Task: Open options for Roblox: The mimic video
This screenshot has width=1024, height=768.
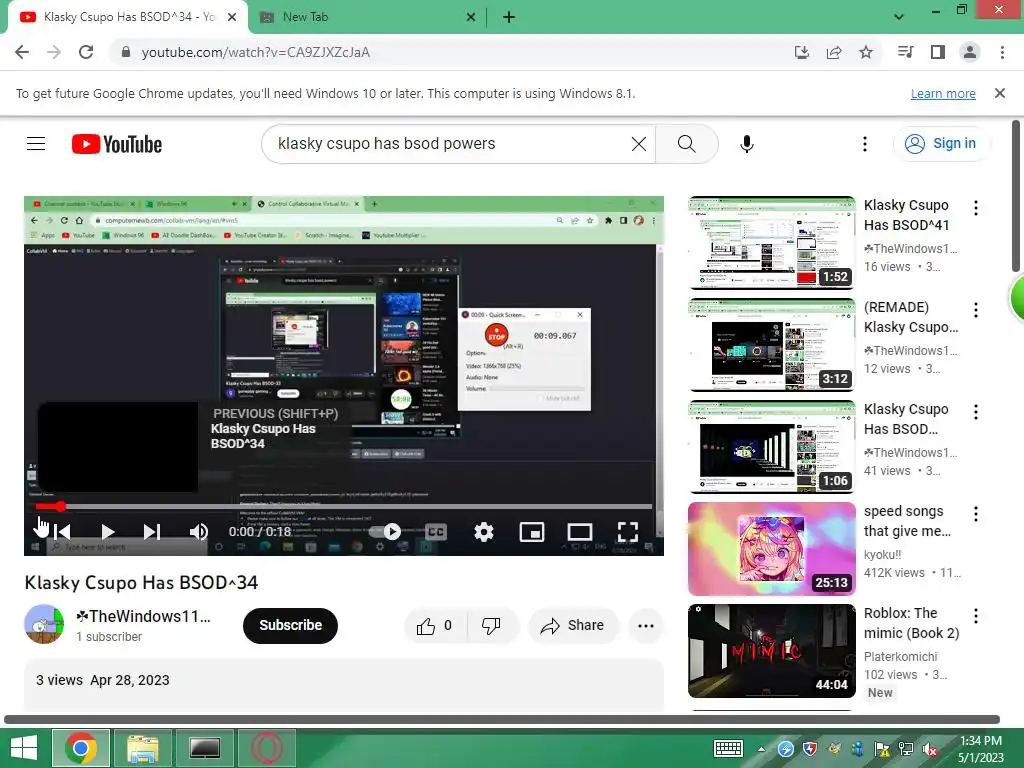Action: coord(976,615)
